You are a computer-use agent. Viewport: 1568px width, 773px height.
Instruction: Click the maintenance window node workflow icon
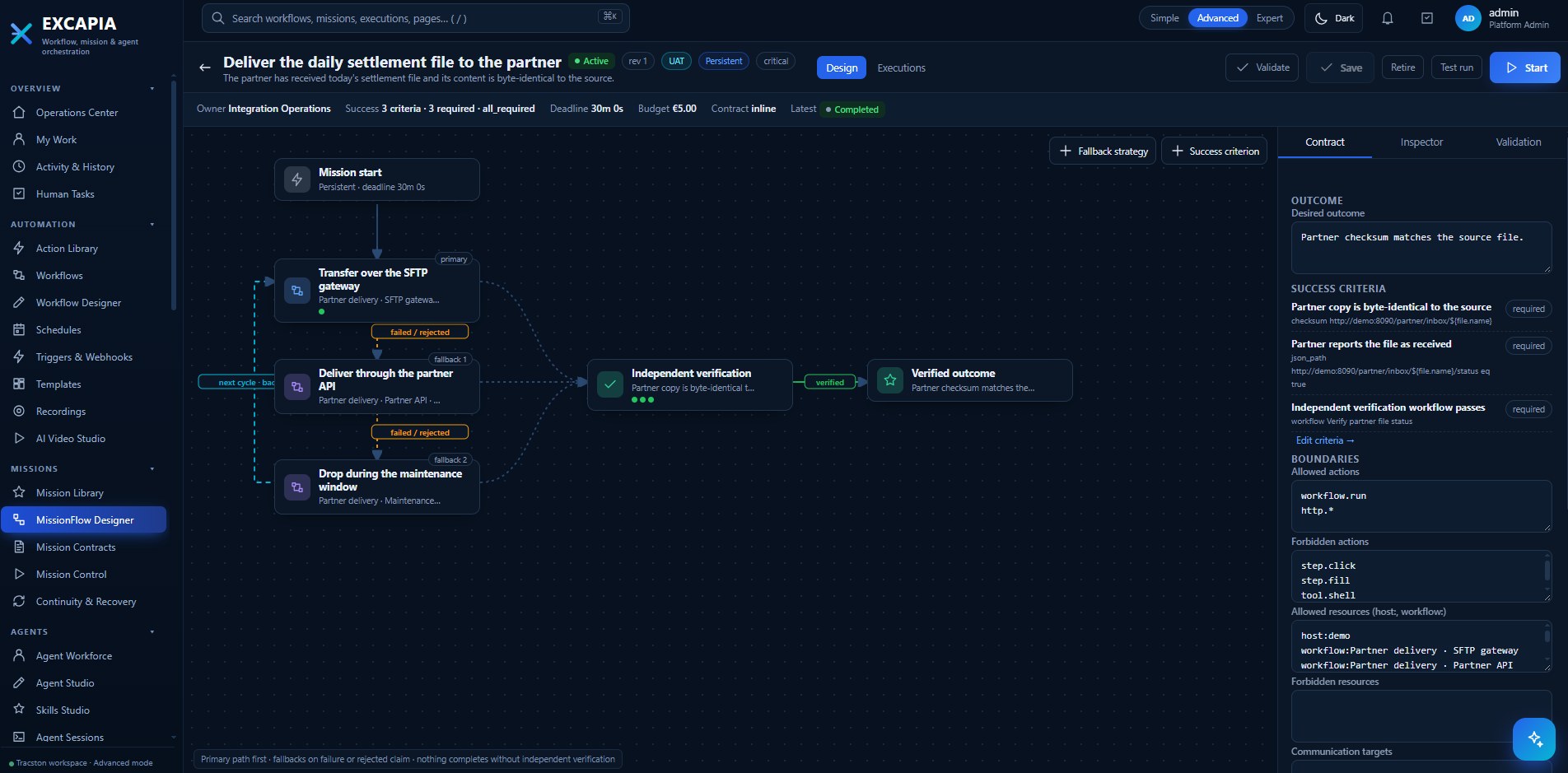pyautogui.click(x=297, y=487)
